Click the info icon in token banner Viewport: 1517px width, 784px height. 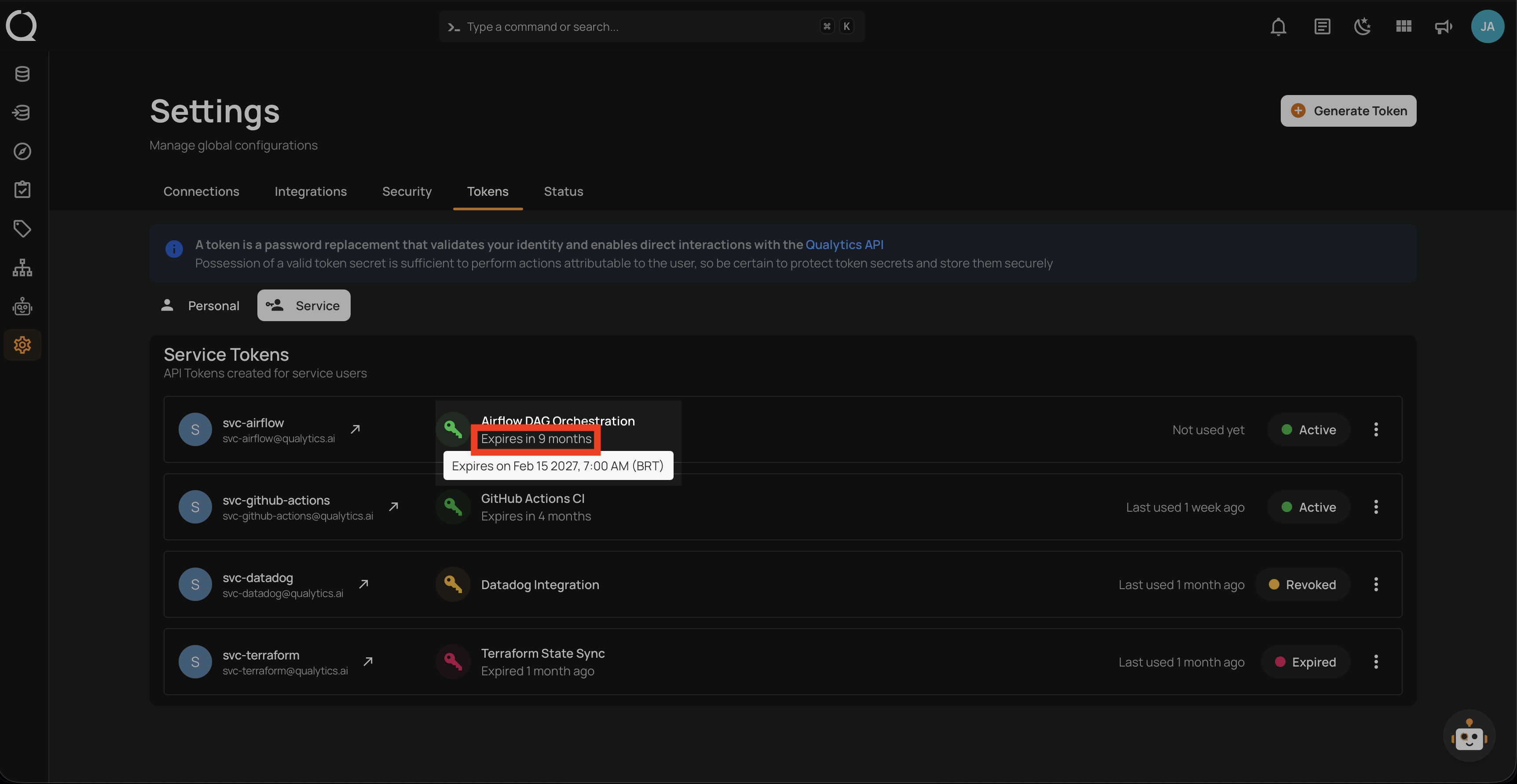pyautogui.click(x=174, y=249)
